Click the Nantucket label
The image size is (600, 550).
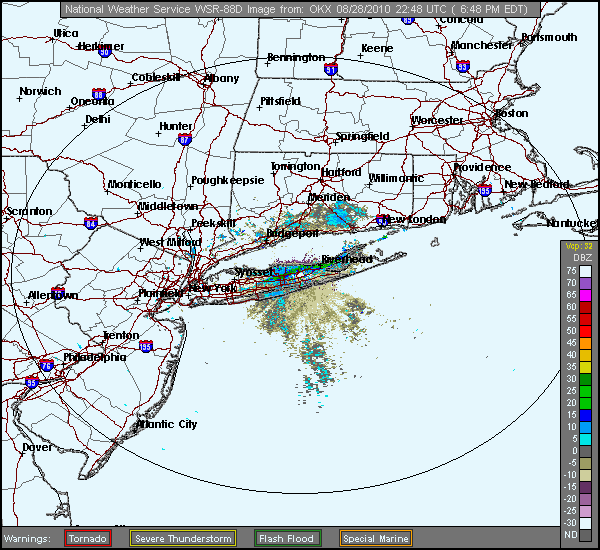[572, 223]
